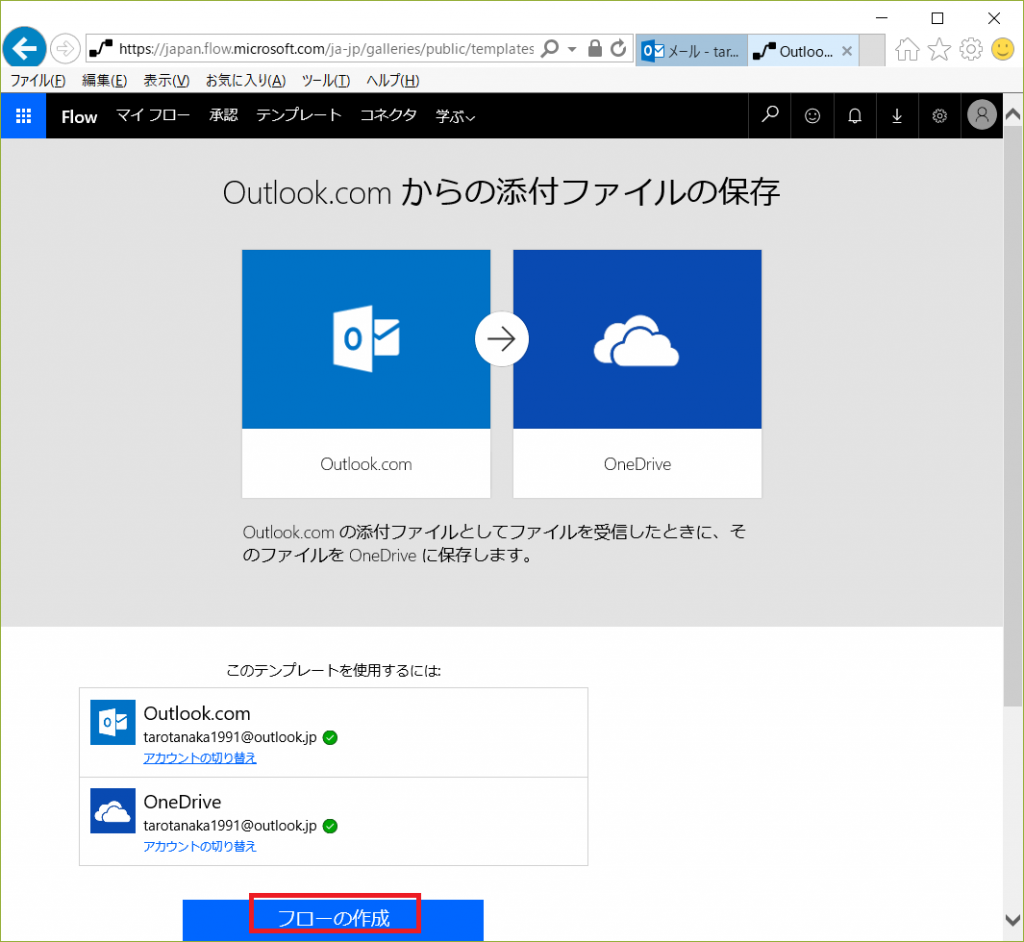The height and width of the screenshot is (942, 1024).
Task: Go to マイ フロー page
Action: 153,116
